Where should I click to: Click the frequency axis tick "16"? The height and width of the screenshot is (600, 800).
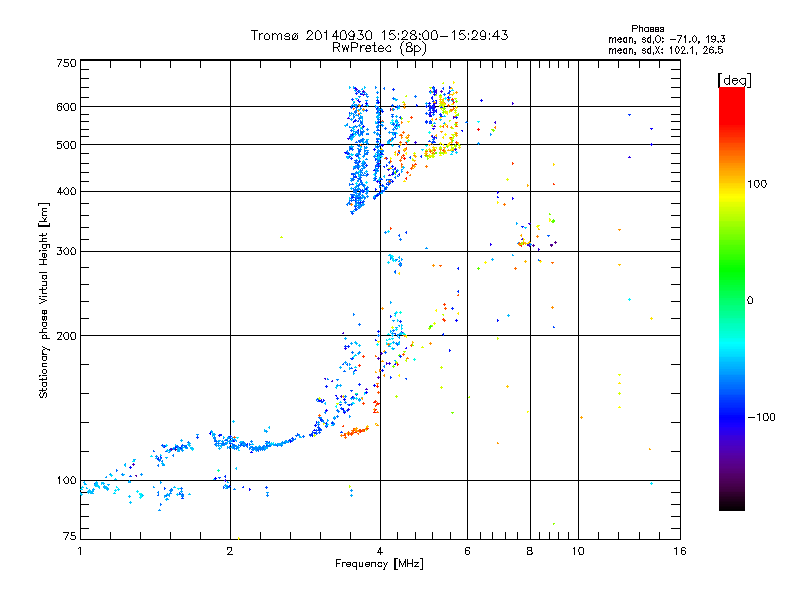(x=680, y=551)
